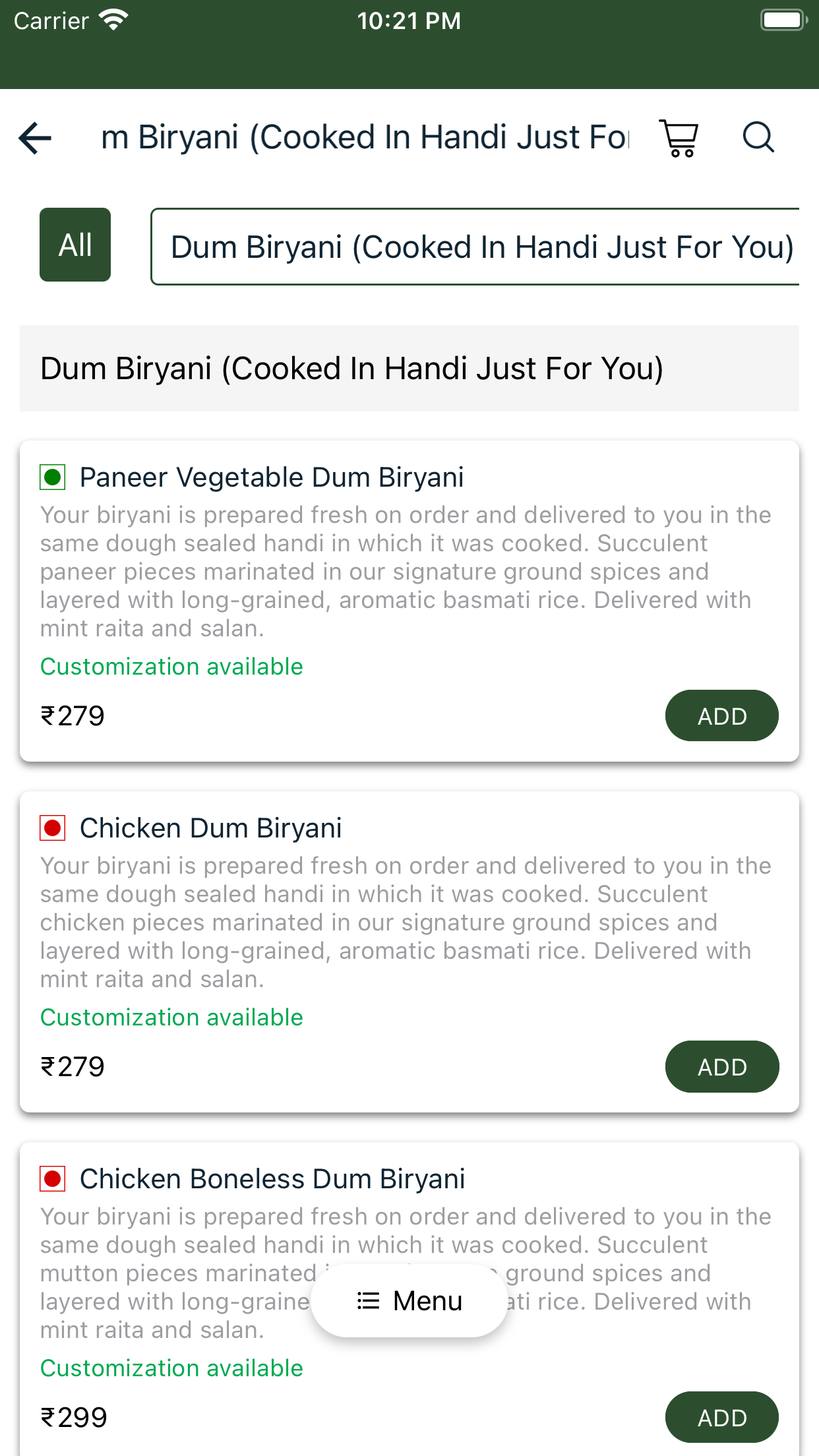Image resolution: width=819 pixels, height=1456 pixels.
Task: Select the Dum Biryani category tab
Action: coord(475,247)
